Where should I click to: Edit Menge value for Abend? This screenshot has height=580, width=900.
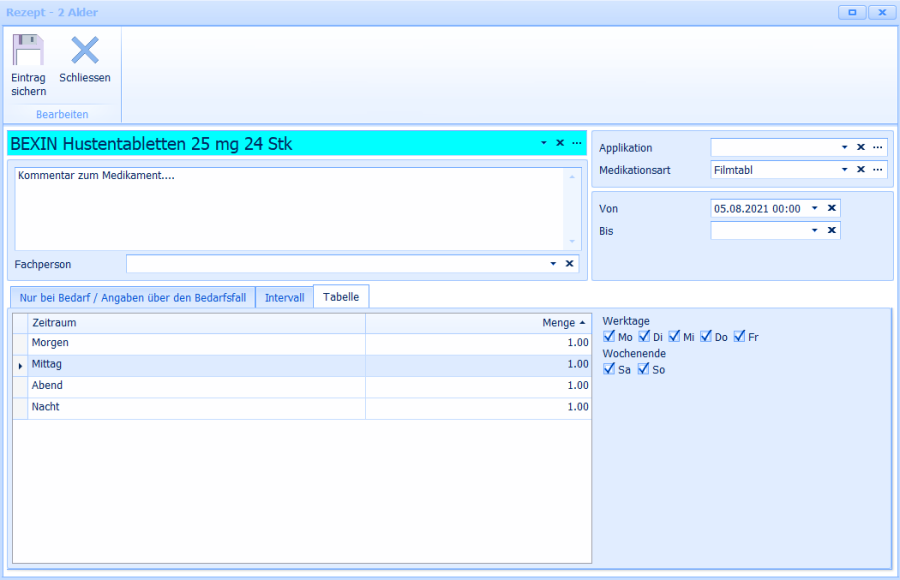tap(478, 386)
